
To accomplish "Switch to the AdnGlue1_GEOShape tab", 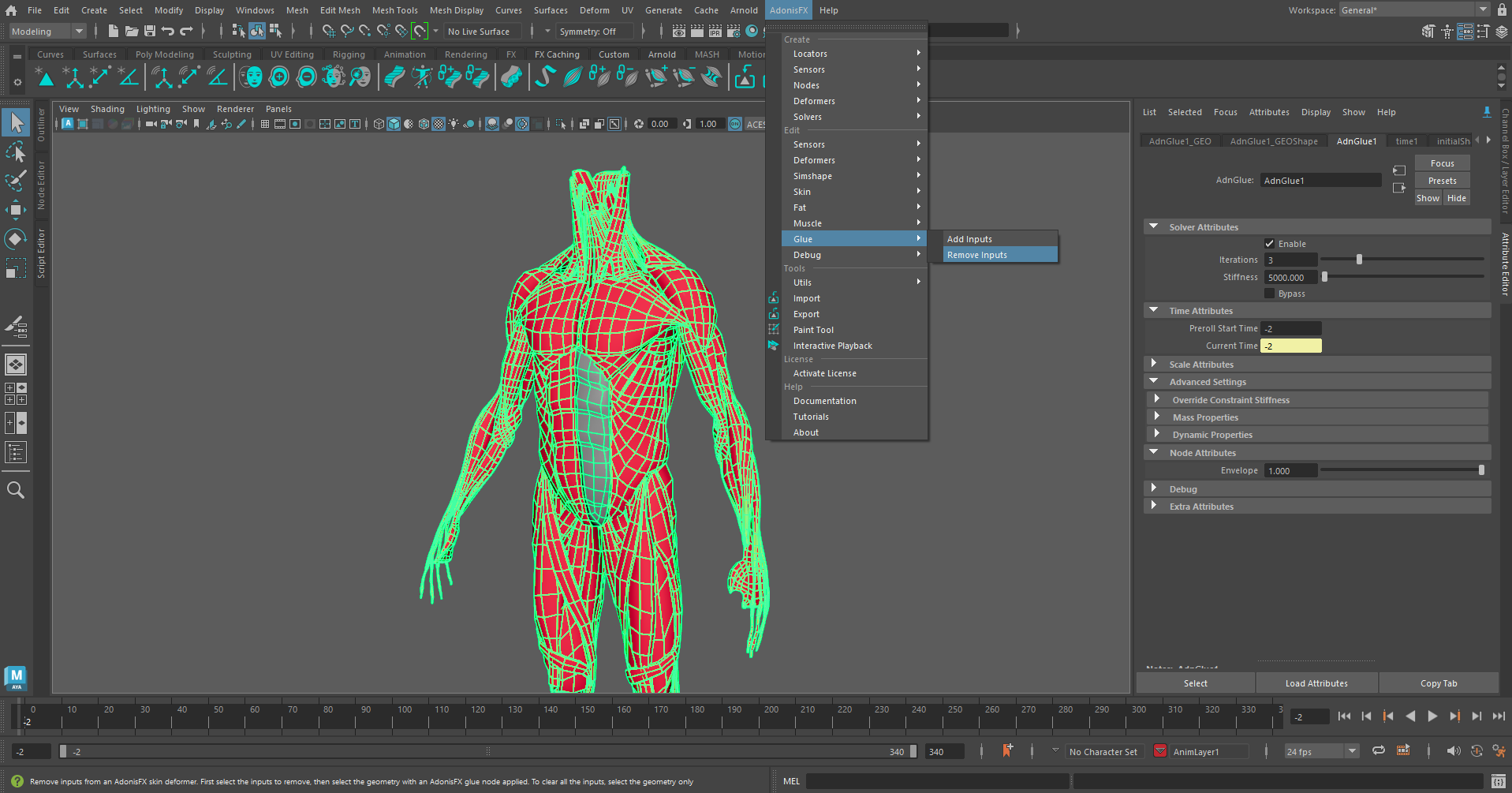I will [1274, 141].
